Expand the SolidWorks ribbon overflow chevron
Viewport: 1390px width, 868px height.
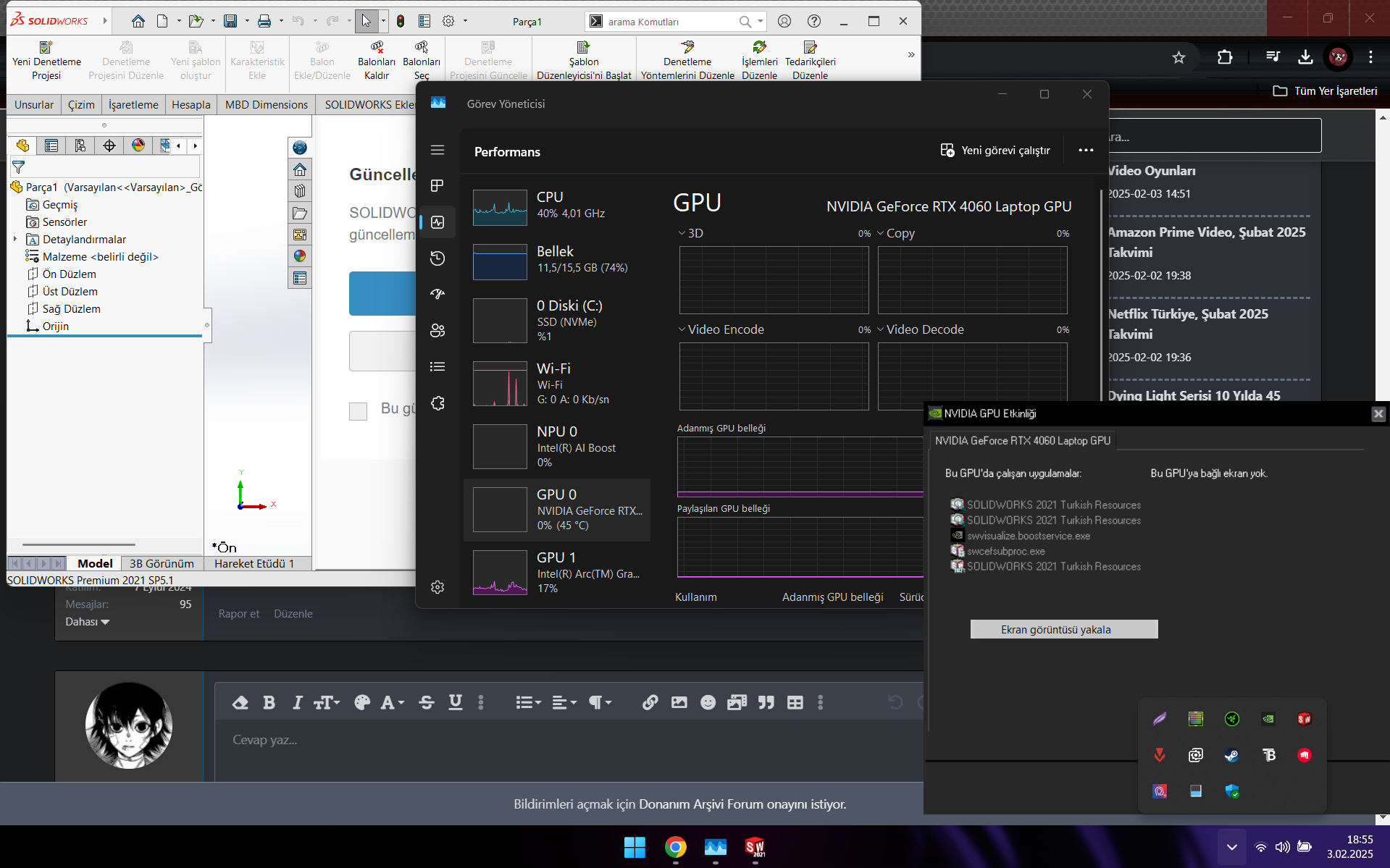[911, 54]
